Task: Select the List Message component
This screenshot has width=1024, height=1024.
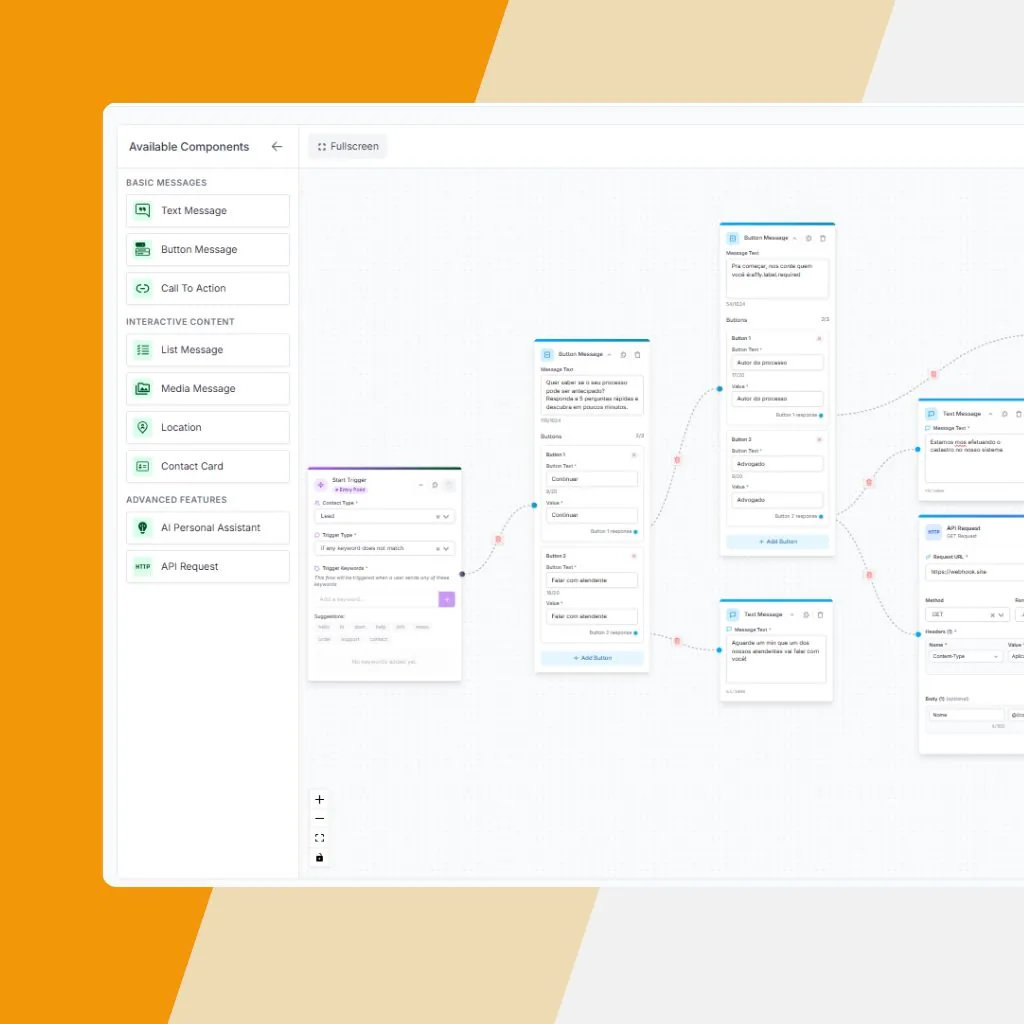Action: tap(208, 350)
